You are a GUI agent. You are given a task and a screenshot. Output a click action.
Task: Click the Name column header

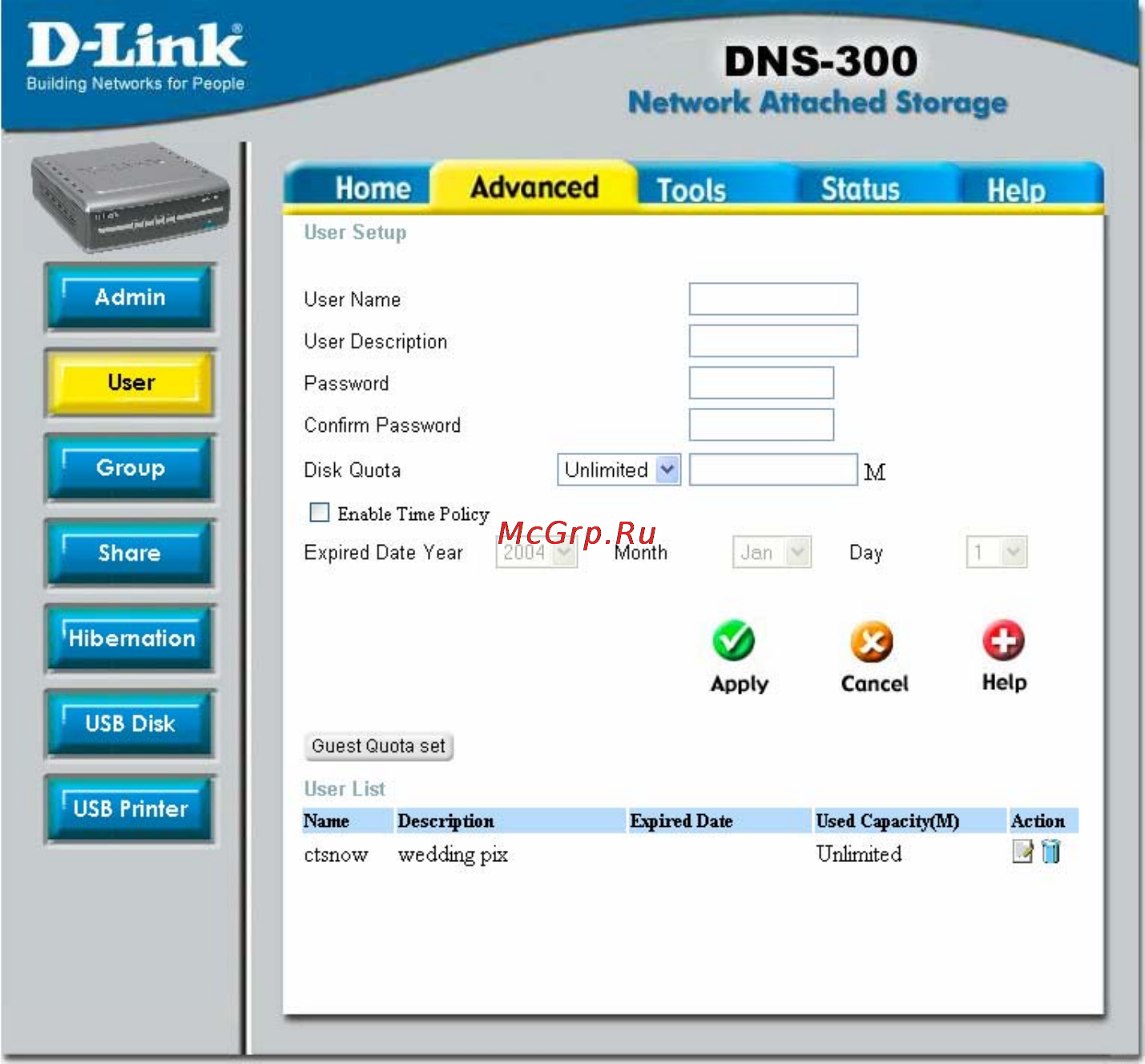[x=326, y=821]
